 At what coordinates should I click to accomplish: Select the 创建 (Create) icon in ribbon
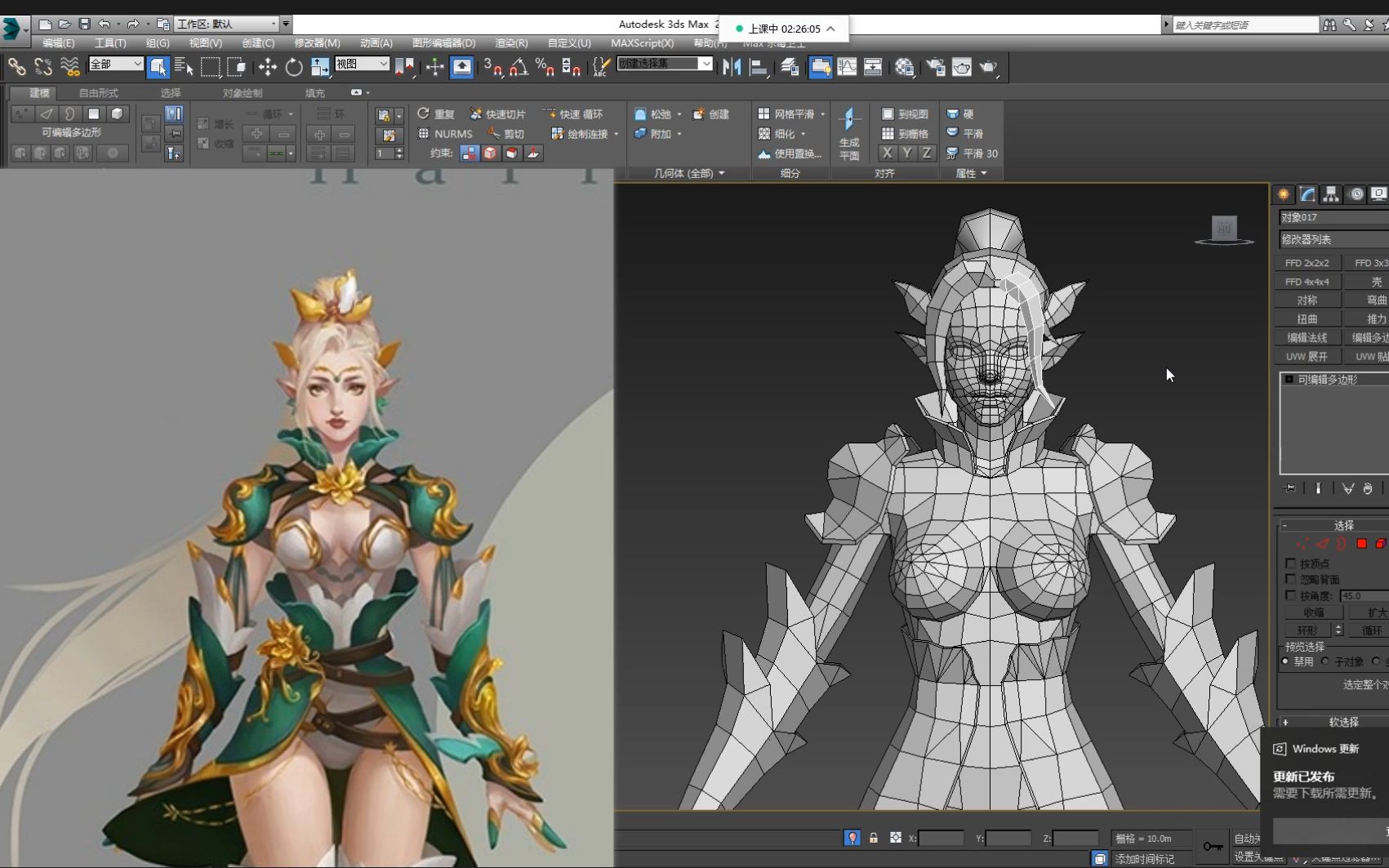click(709, 114)
